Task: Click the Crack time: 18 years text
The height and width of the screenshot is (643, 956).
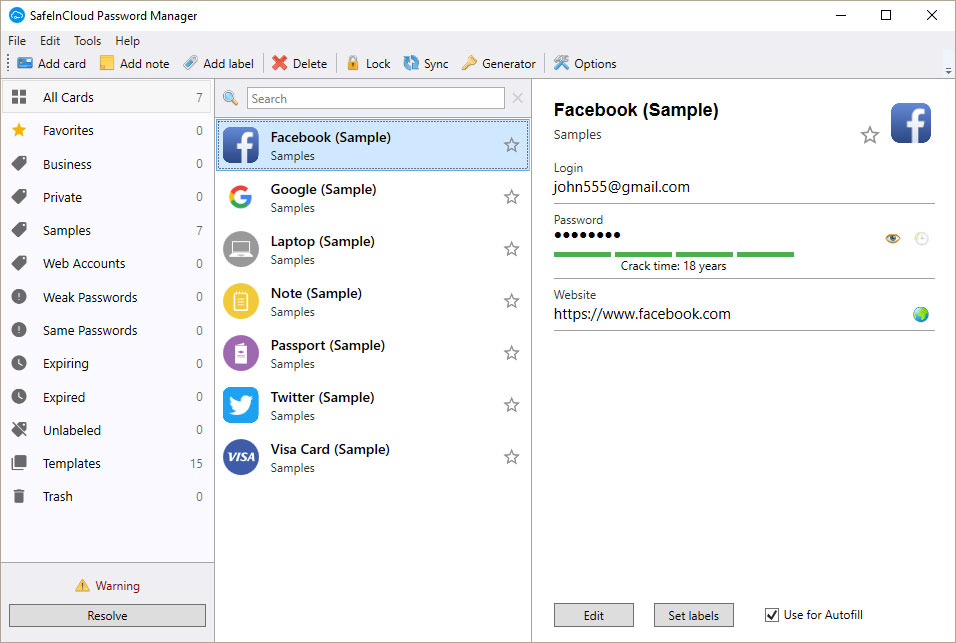Action: tap(674, 266)
